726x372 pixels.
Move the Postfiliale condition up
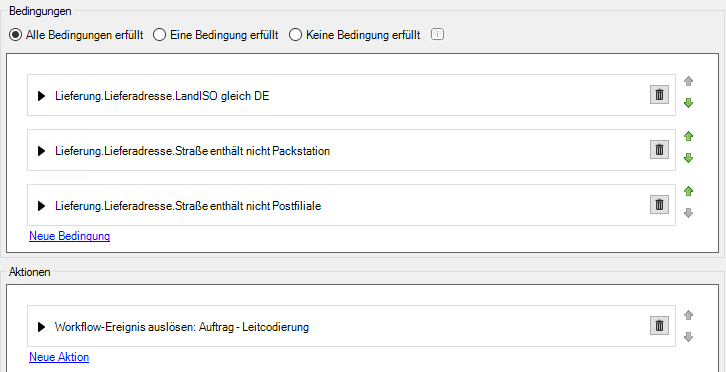688,191
